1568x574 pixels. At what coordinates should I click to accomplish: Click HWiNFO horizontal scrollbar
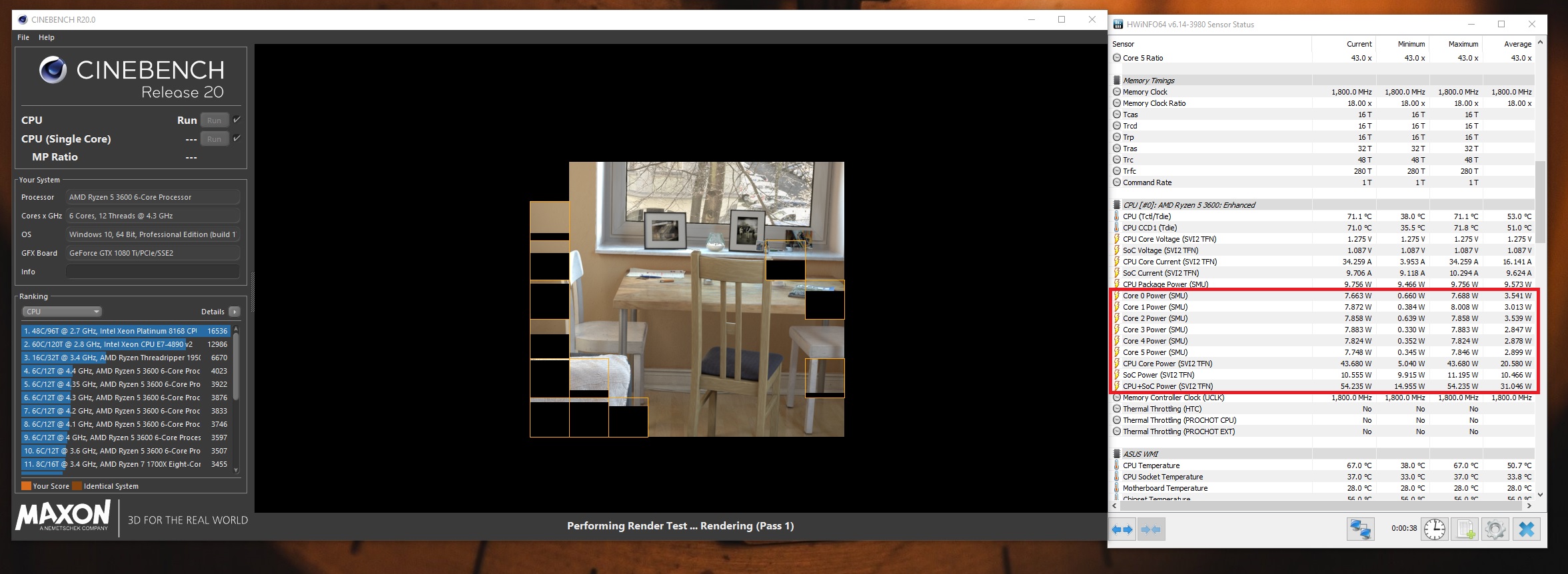[1321, 506]
